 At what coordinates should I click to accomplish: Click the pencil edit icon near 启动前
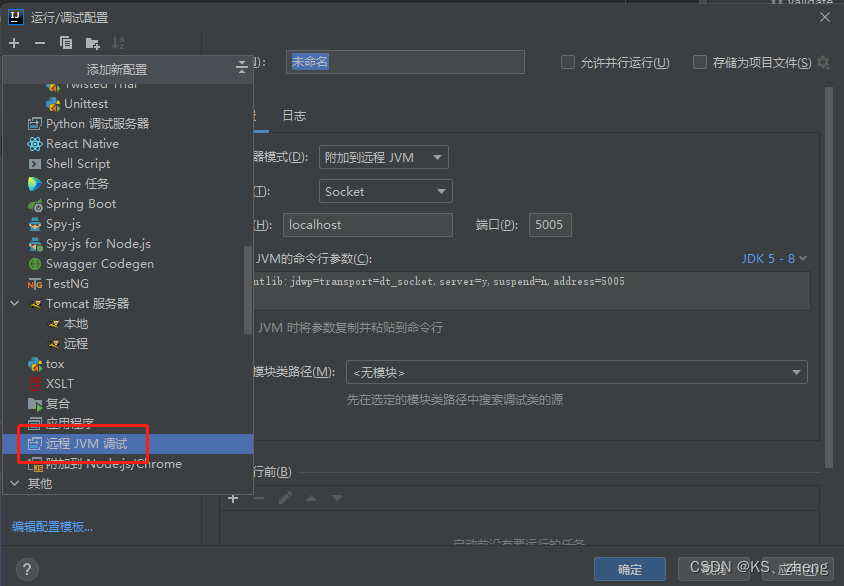click(x=283, y=497)
